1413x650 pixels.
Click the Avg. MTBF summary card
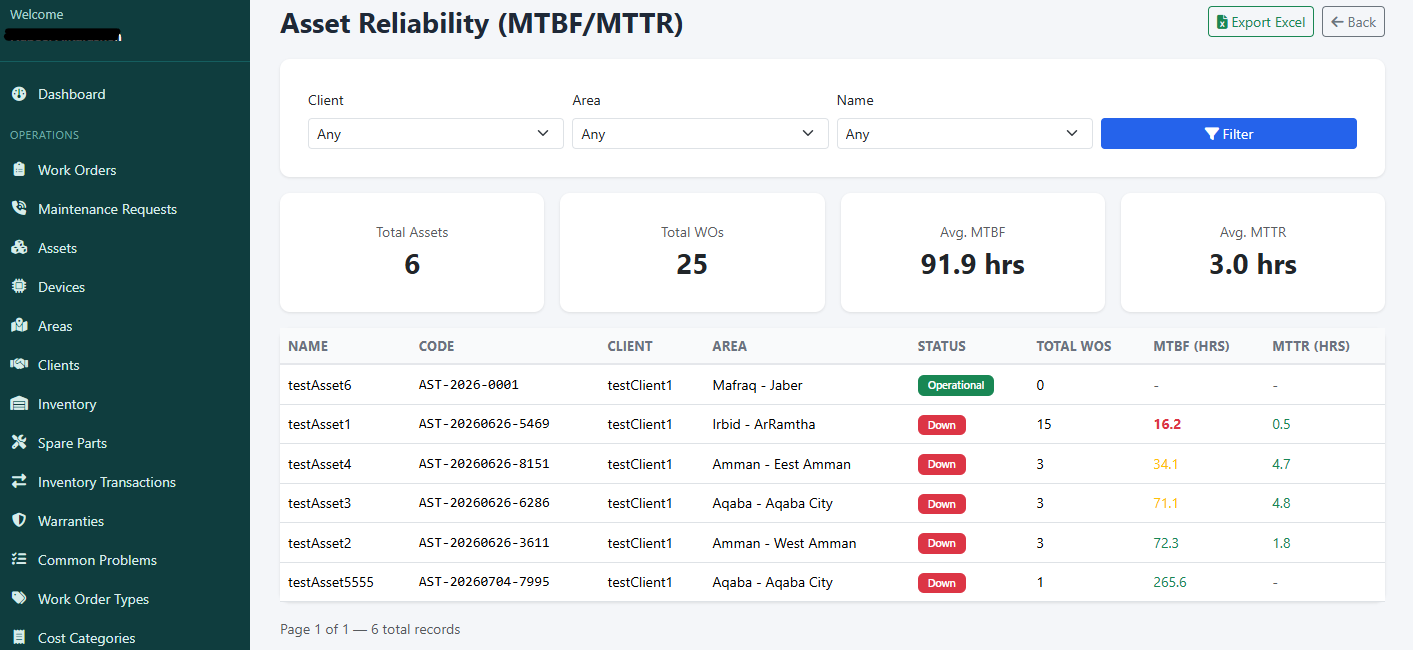pyautogui.click(x=973, y=252)
